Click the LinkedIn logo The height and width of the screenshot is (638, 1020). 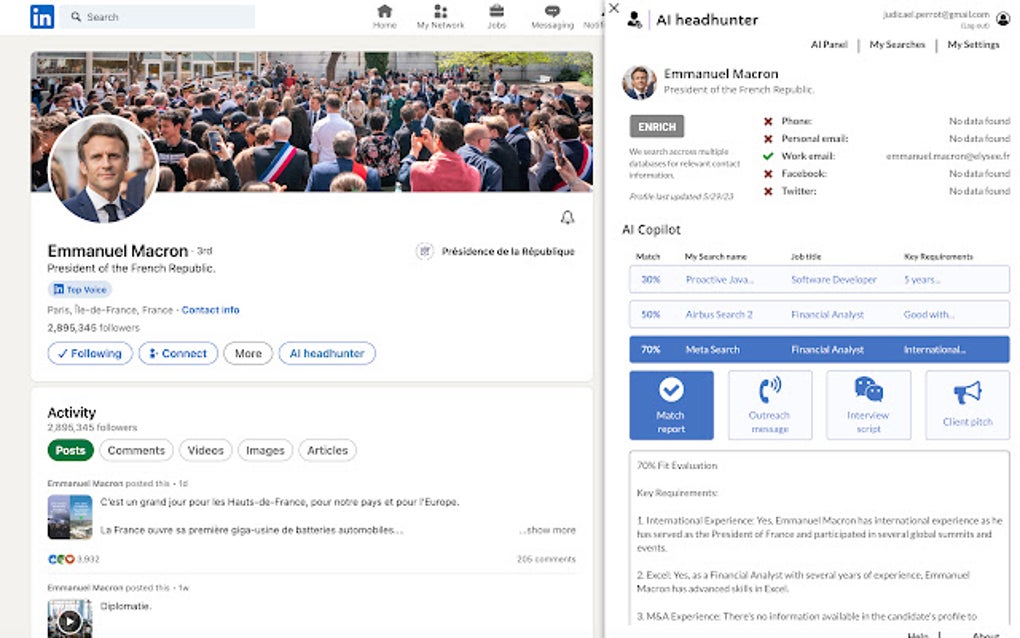point(42,16)
